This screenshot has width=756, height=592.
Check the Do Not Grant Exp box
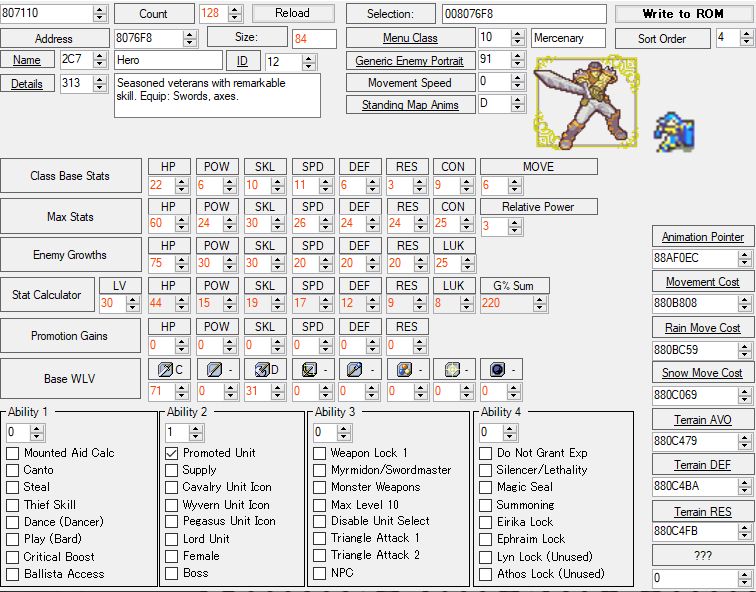point(485,453)
